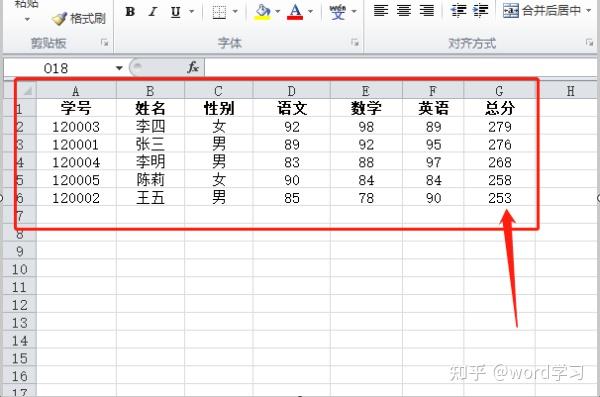Select total score cell 276
Screen dimensions: 600x397
pyautogui.click(x=499, y=144)
